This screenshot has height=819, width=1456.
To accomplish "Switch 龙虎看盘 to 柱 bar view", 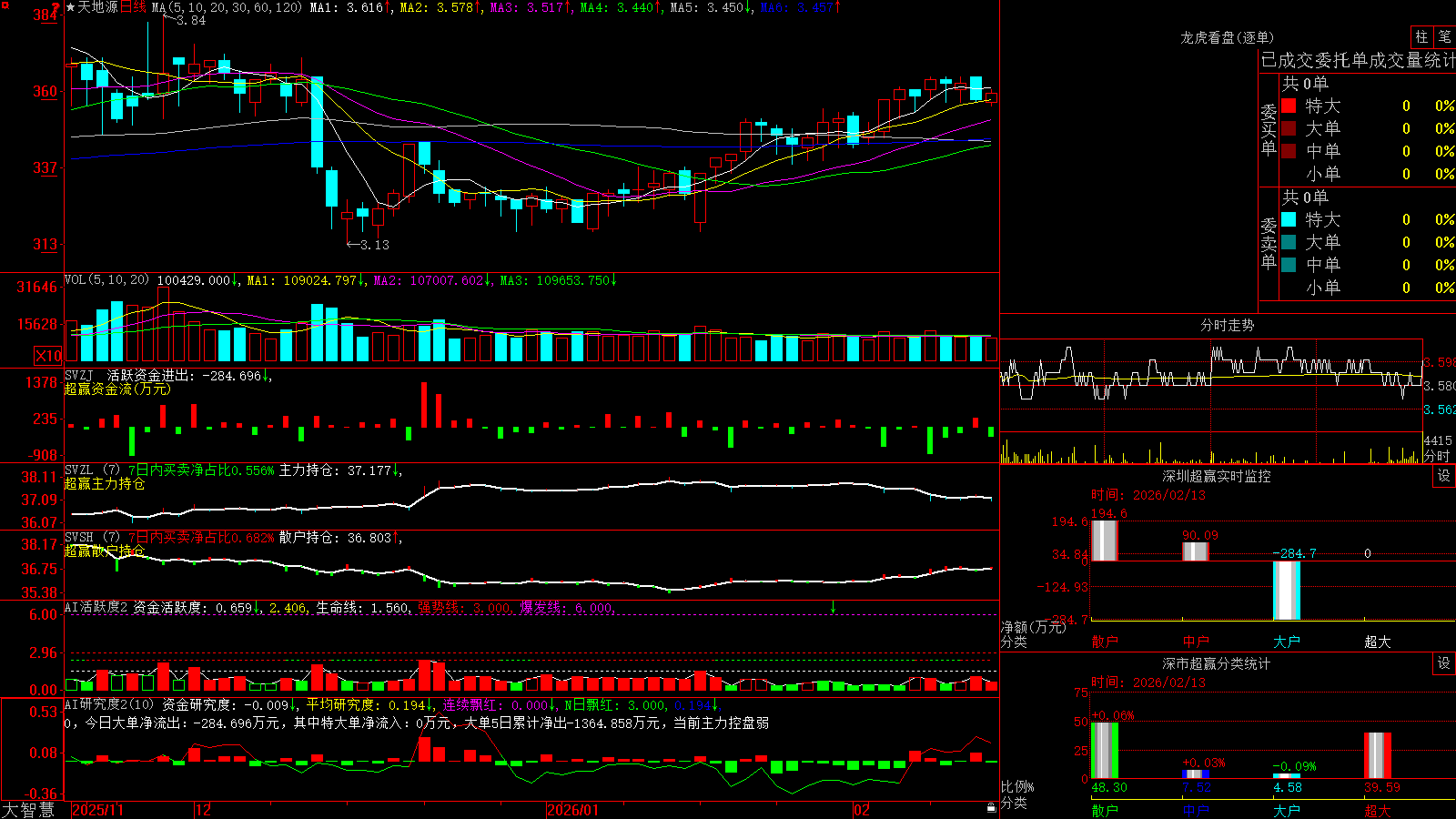I will (x=1421, y=37).
